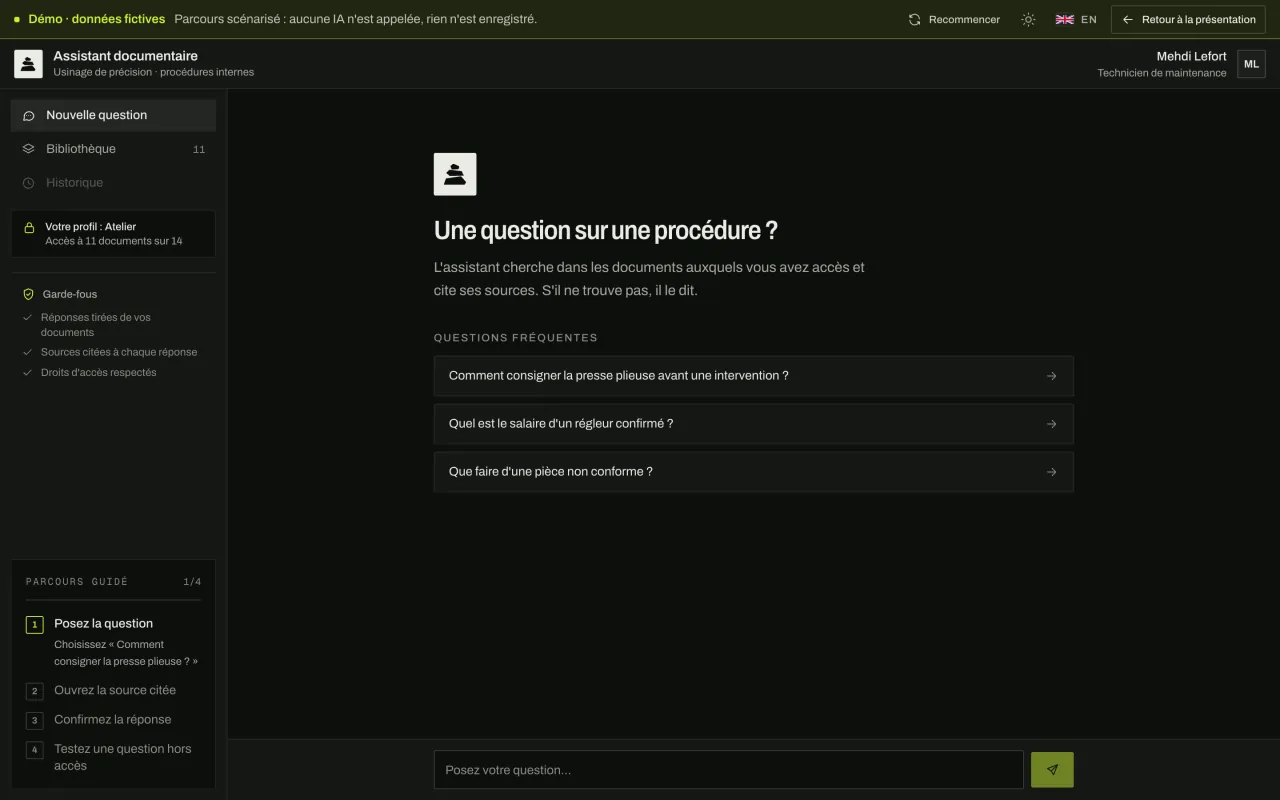Click the Nouvelle question chat bubble icon
Viewport: 1280px width, 800px height.
coord(29,116)
